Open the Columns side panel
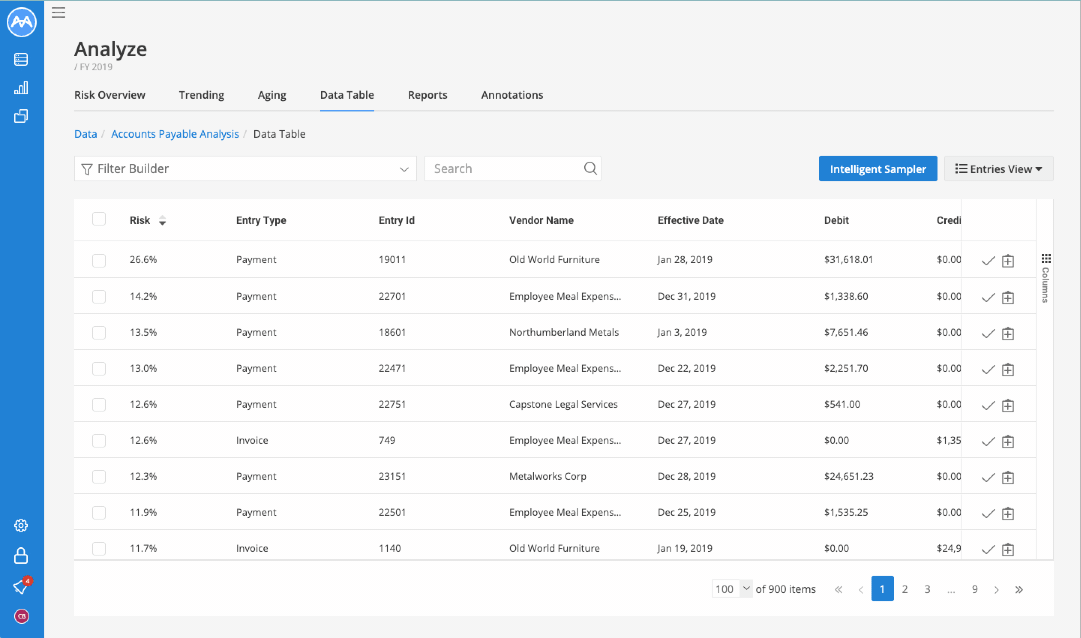Screen dimensions: 1081x638 coord(1046,278)
